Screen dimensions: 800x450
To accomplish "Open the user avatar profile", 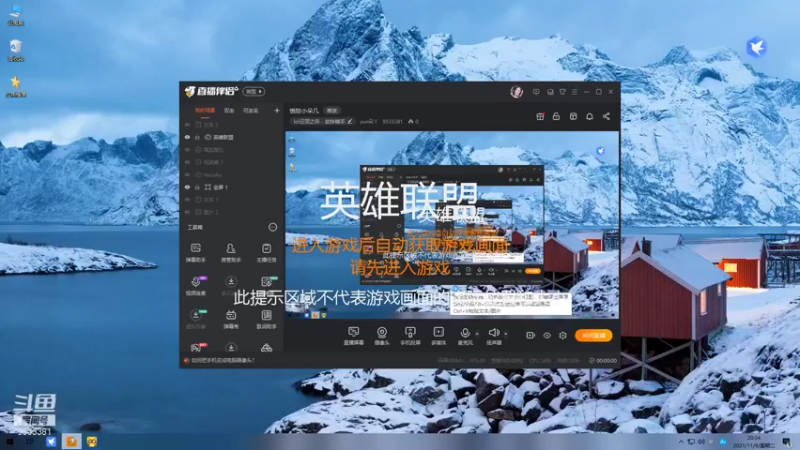I will click(516, 92).
